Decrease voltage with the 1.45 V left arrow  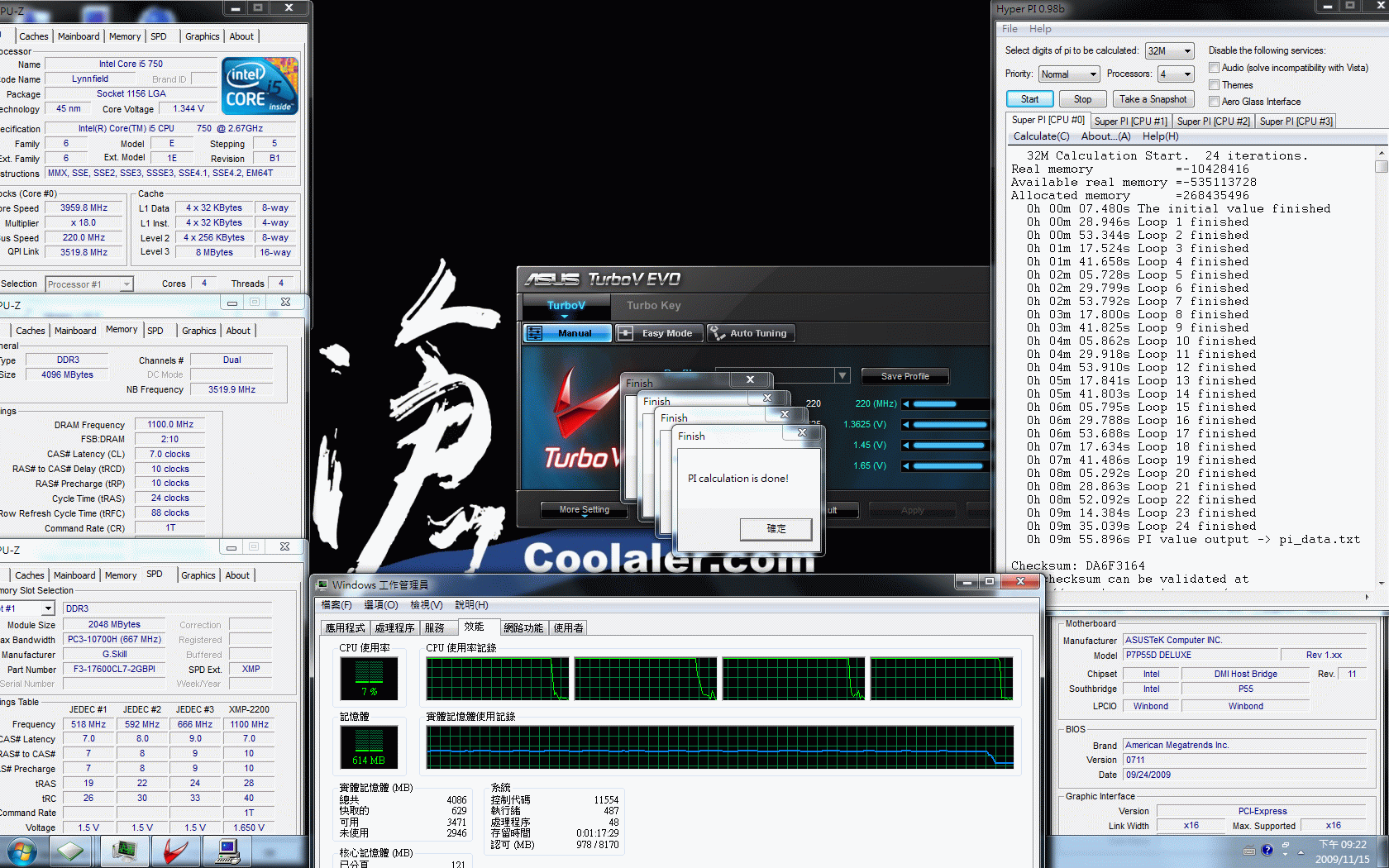point(906,446)
